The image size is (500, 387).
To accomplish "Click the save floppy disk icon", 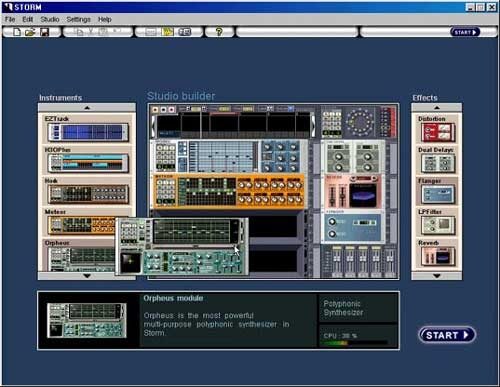I will [44, 32].
